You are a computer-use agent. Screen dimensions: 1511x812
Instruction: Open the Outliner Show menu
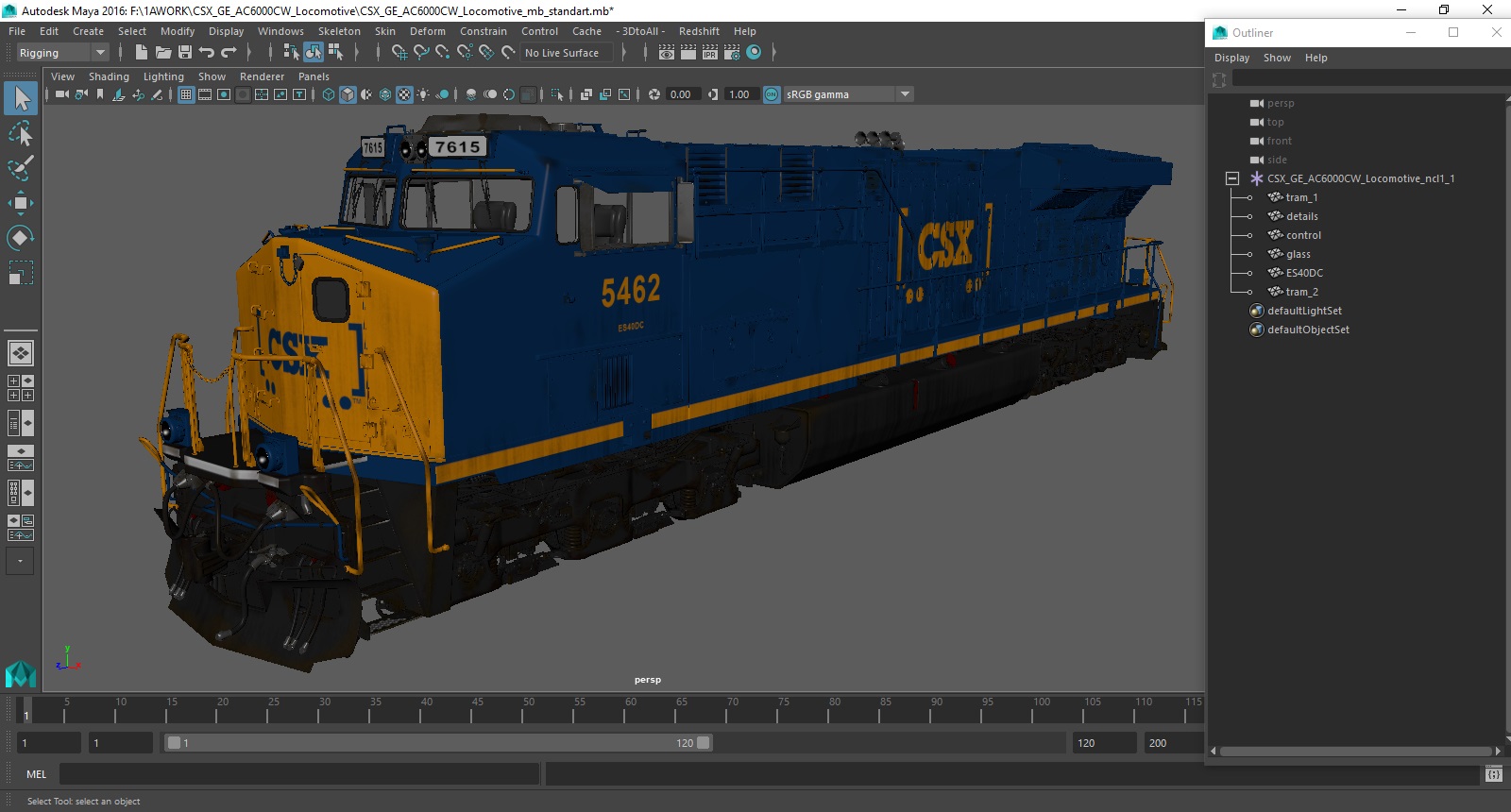(1277, 58)
